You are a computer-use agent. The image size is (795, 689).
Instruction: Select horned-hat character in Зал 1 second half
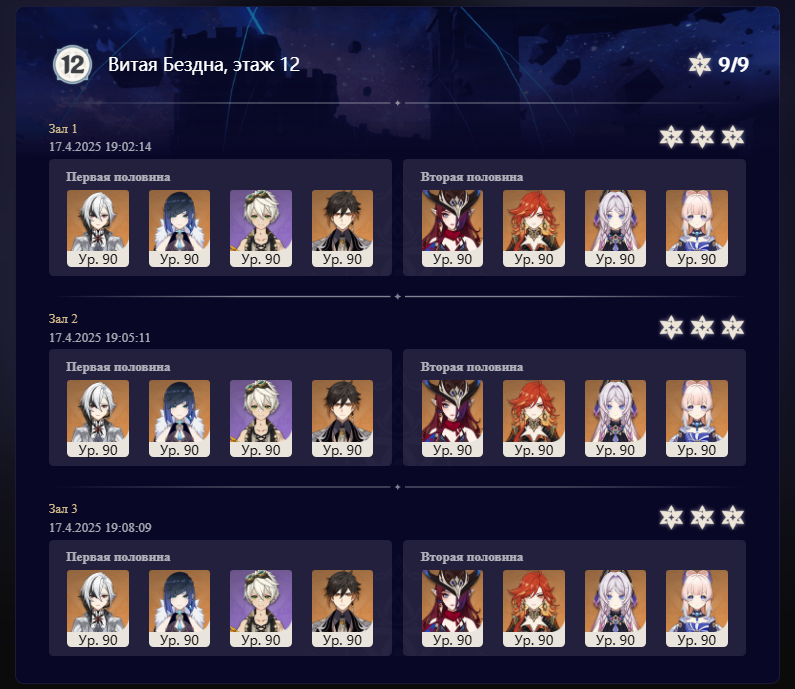tap(452, 228)
